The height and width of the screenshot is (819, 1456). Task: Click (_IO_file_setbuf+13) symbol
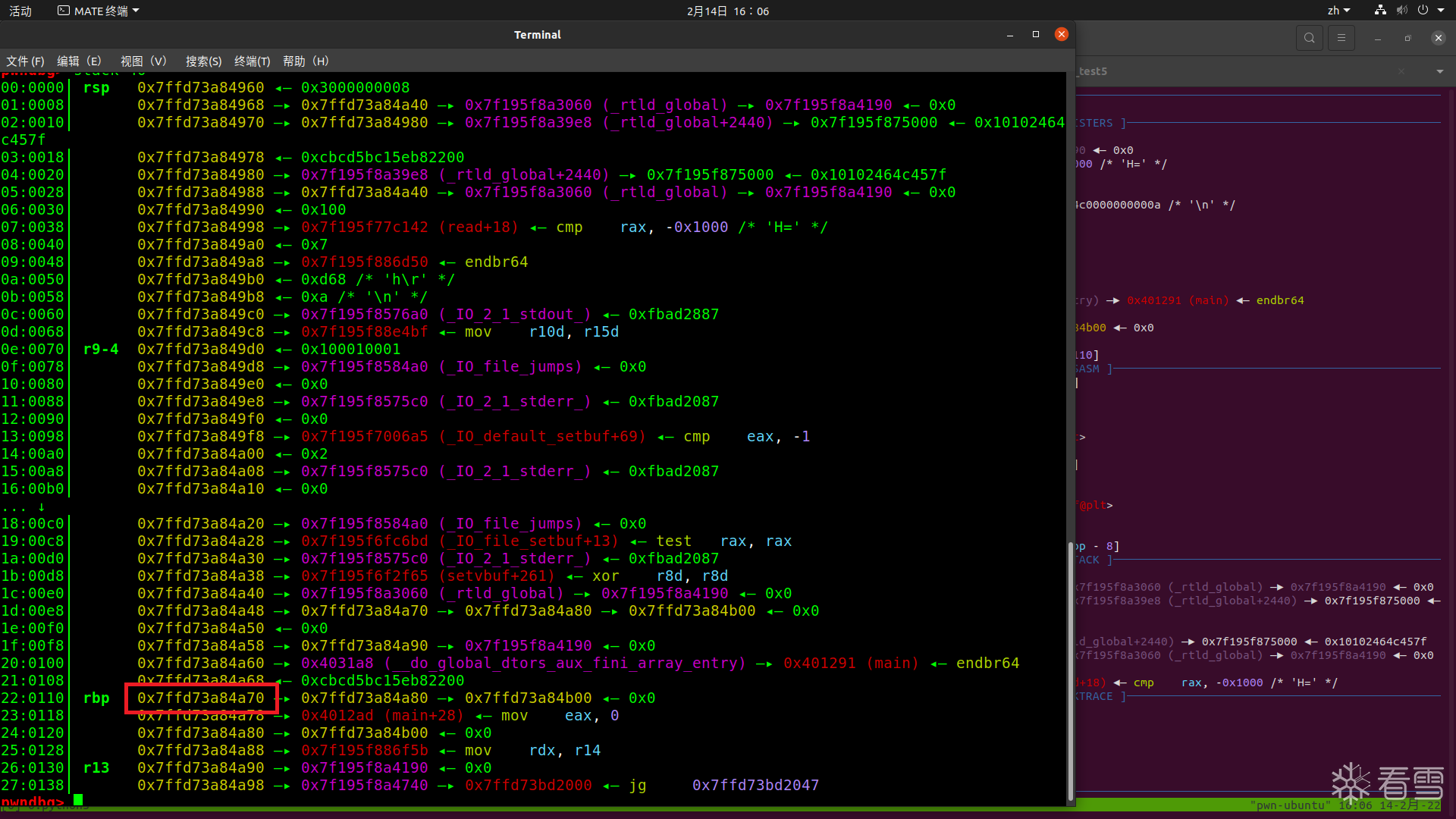coord(529,541)
